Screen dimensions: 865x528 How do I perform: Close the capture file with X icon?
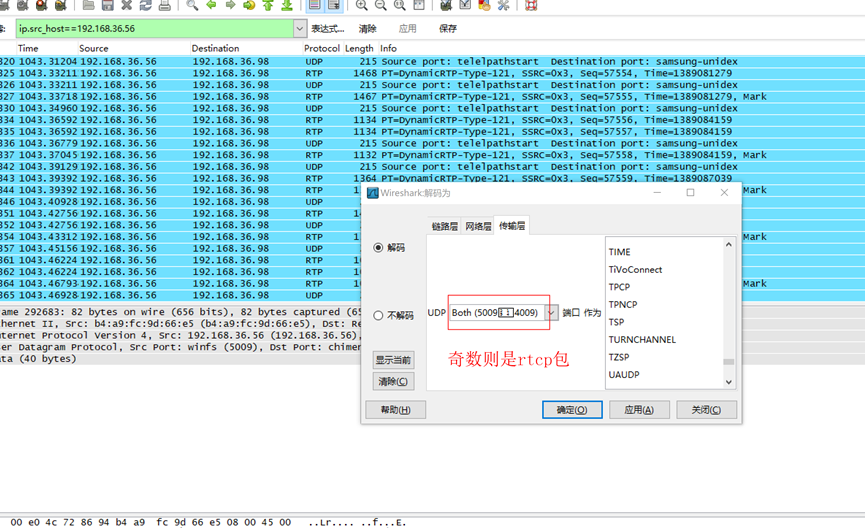pos(126,5)
